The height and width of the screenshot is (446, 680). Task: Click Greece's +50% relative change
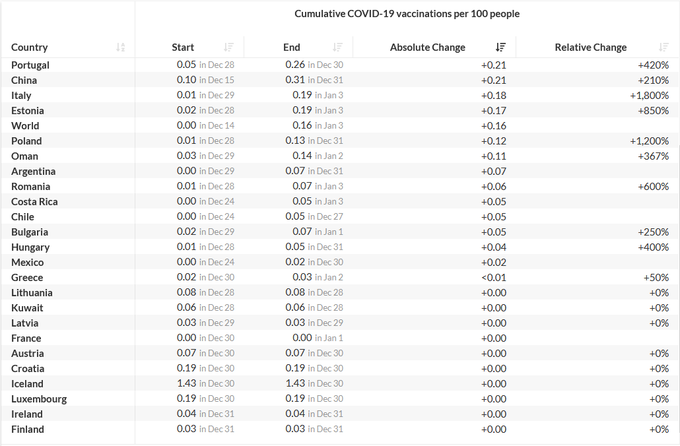pyautogui.click(x=656, y=278)
